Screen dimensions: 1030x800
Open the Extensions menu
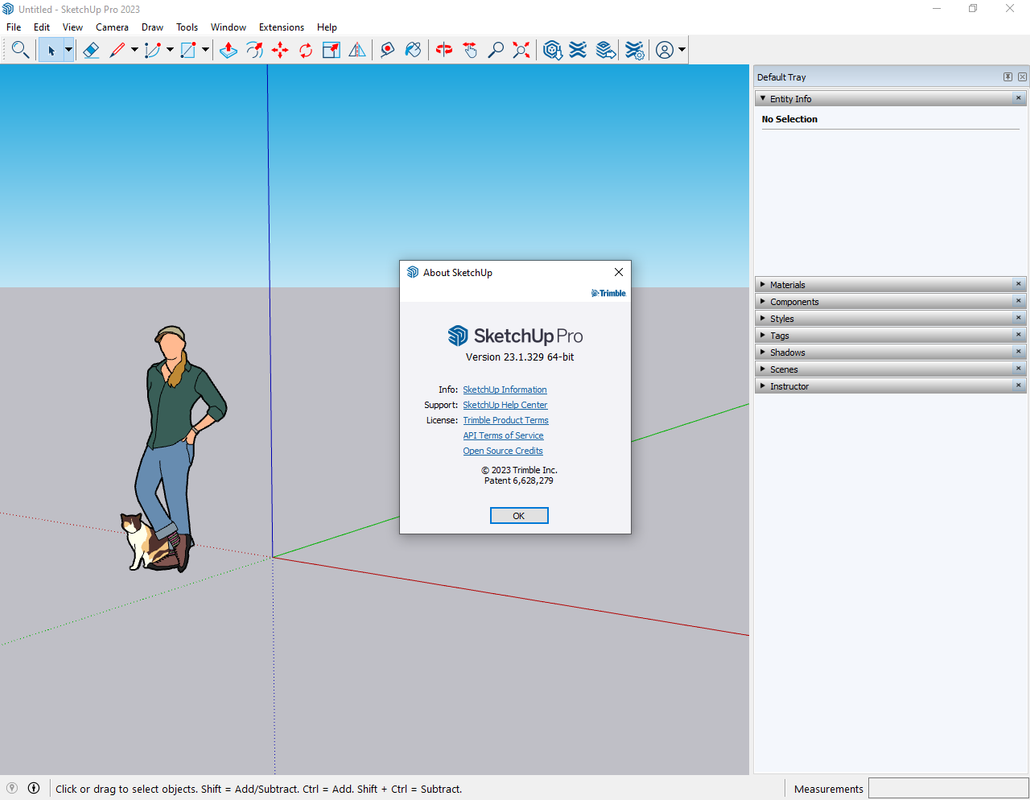[x=281, y=27]
